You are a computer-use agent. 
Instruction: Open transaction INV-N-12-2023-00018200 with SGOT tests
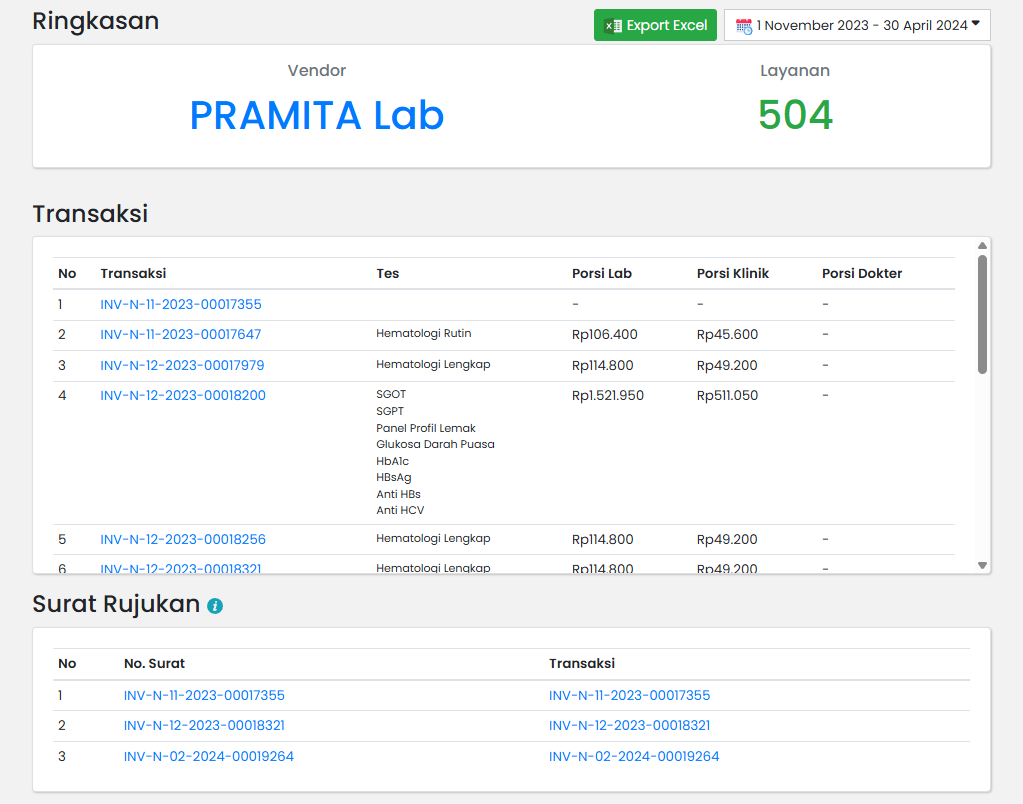pos(183,395)
